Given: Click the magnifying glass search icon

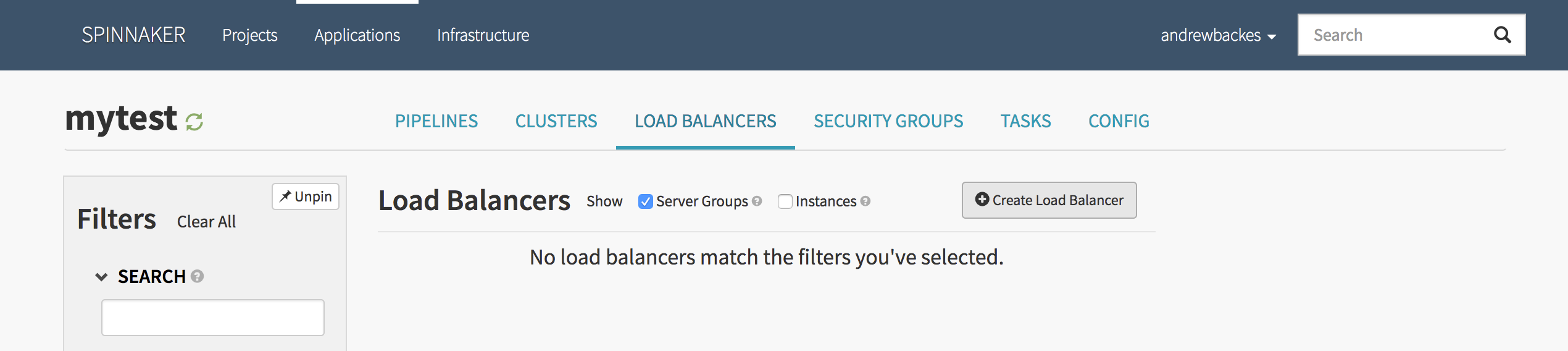Looking at the screenshot, I should click(x=1502, y=35).
